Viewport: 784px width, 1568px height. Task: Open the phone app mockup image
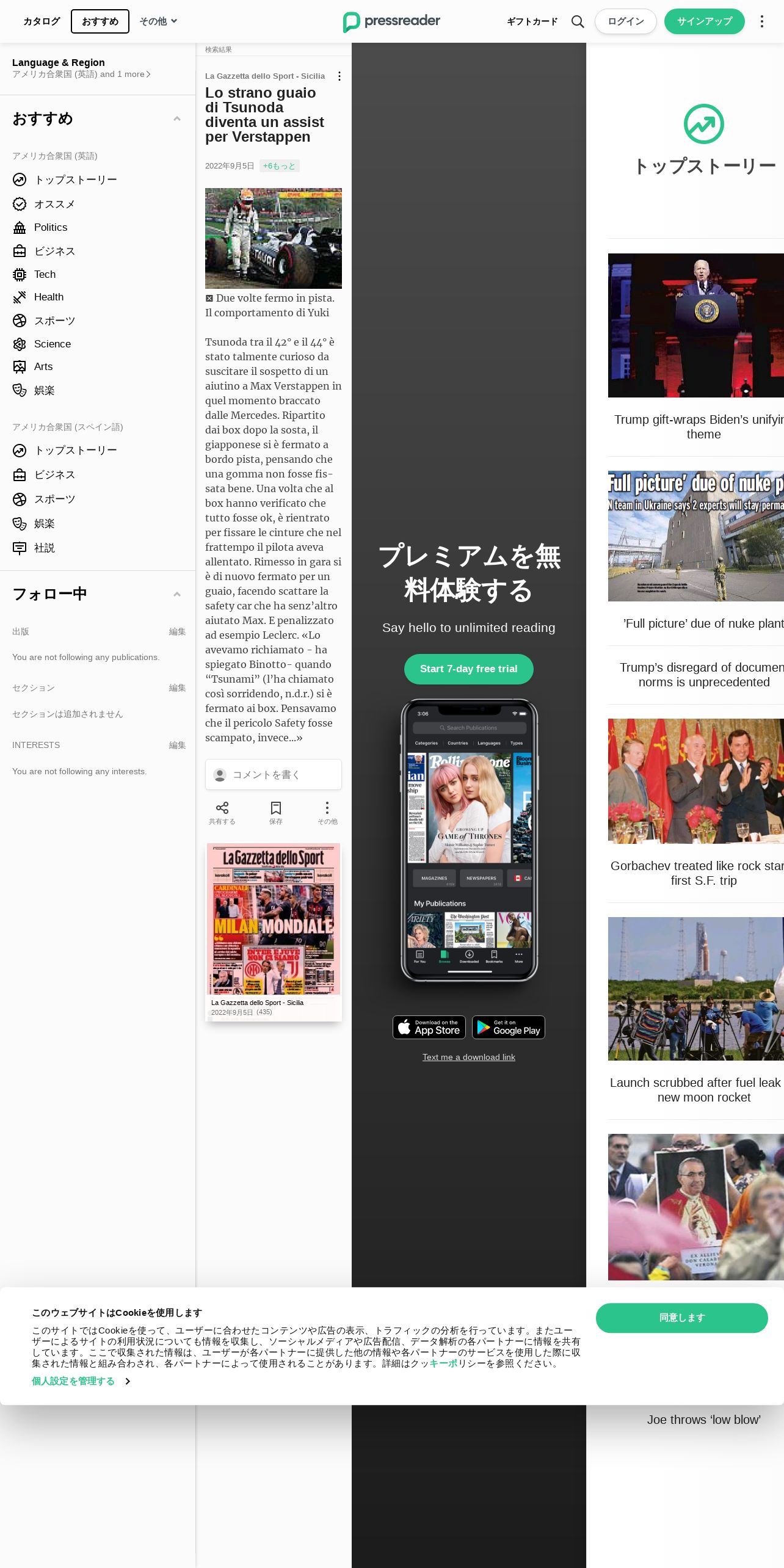(469, 840)
